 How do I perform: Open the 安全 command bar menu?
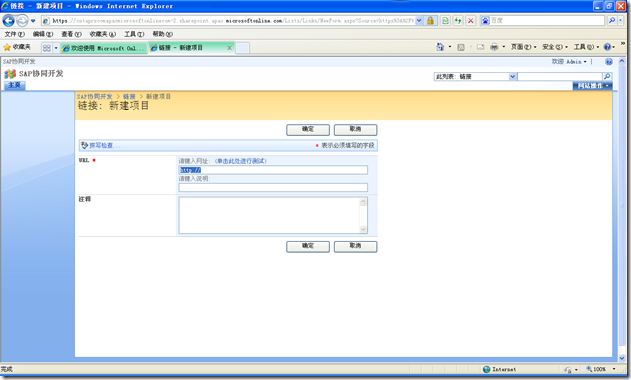tap(555, 47)
